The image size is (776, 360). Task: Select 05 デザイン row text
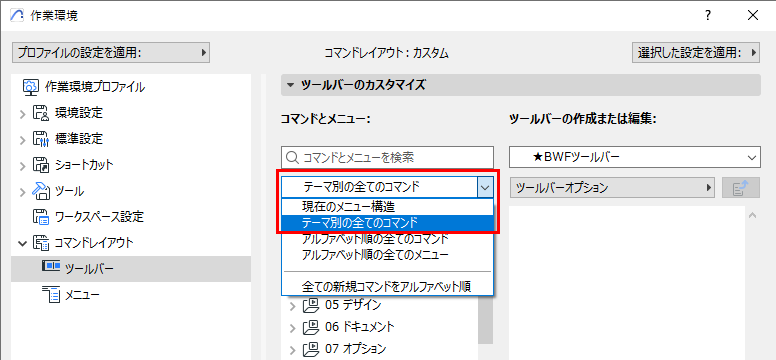pos(353,305)
